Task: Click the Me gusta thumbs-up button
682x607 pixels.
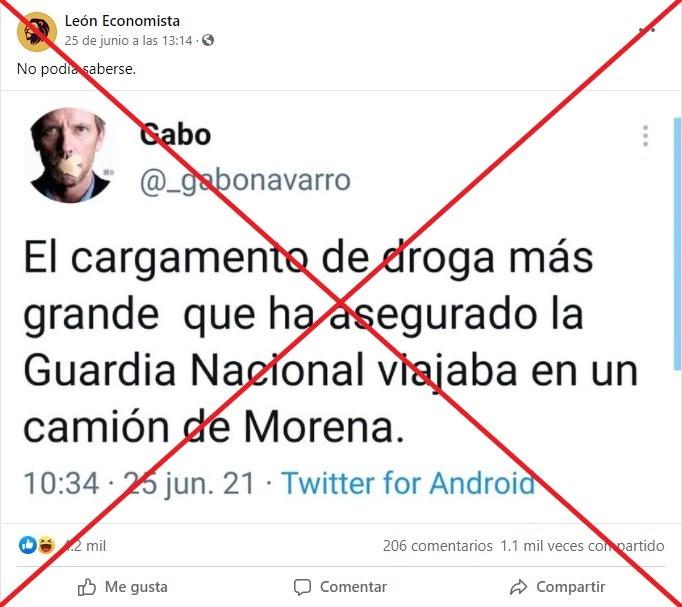Action: click(123, 587)
